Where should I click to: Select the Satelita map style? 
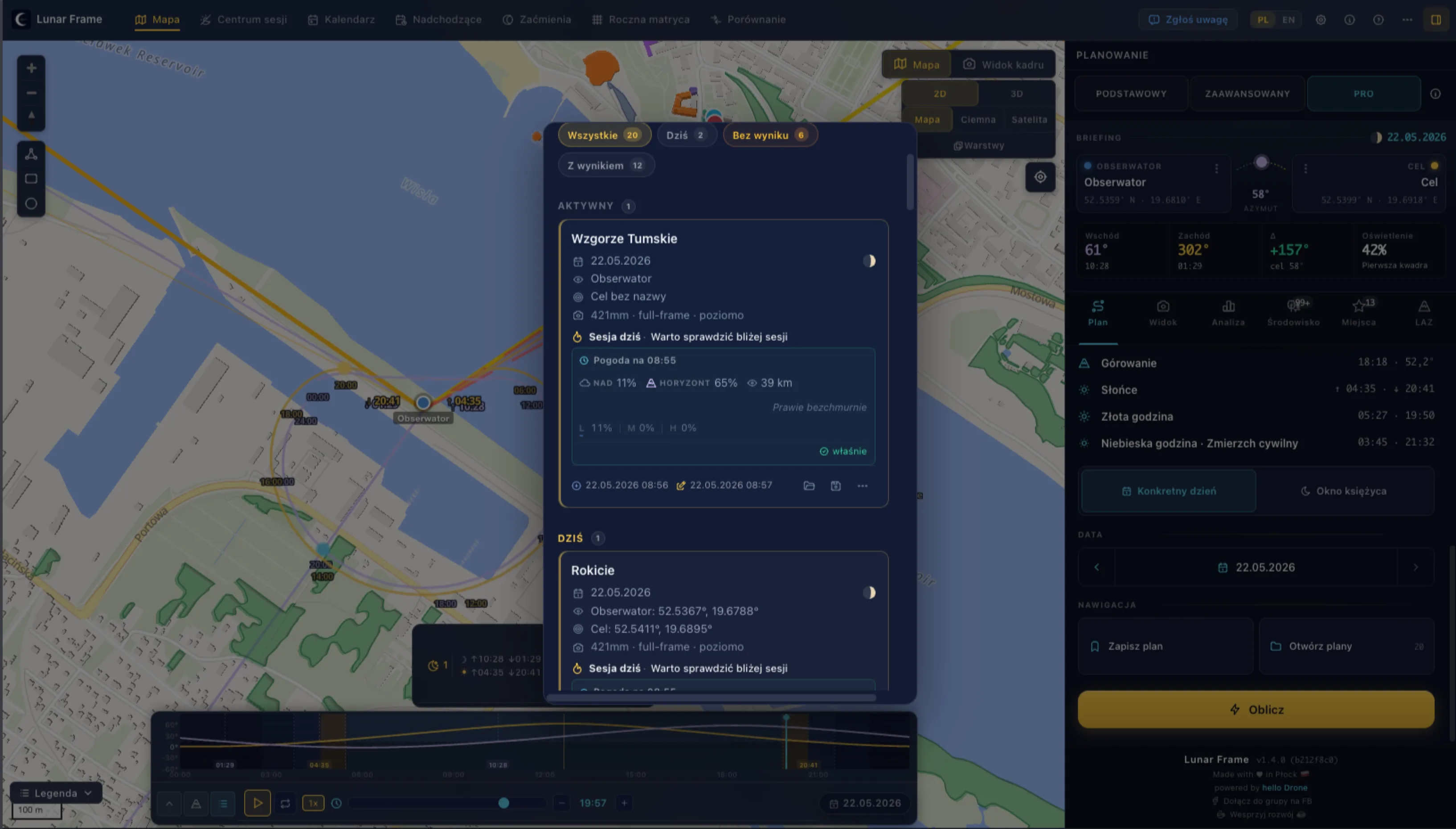click(x=1030, y=119)
